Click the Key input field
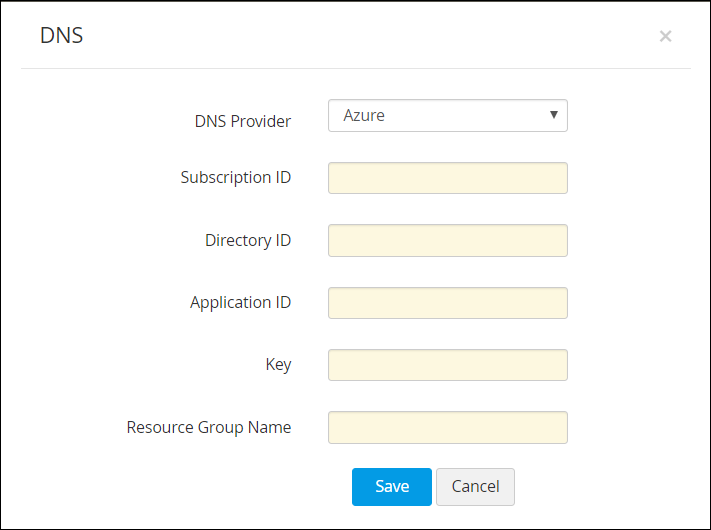711x530 pixels. coord(447,365)
